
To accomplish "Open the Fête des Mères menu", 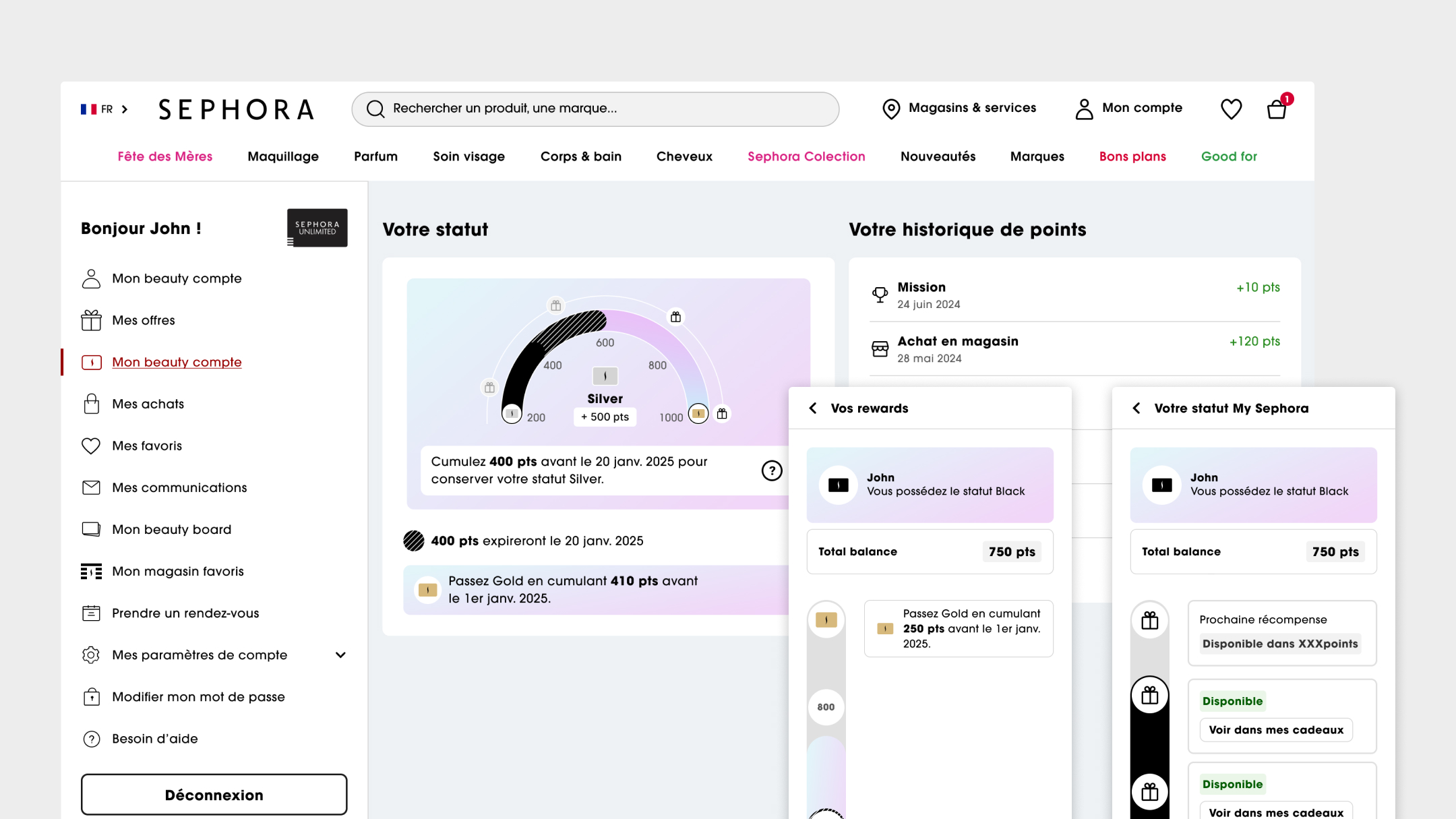I will 165,156.
